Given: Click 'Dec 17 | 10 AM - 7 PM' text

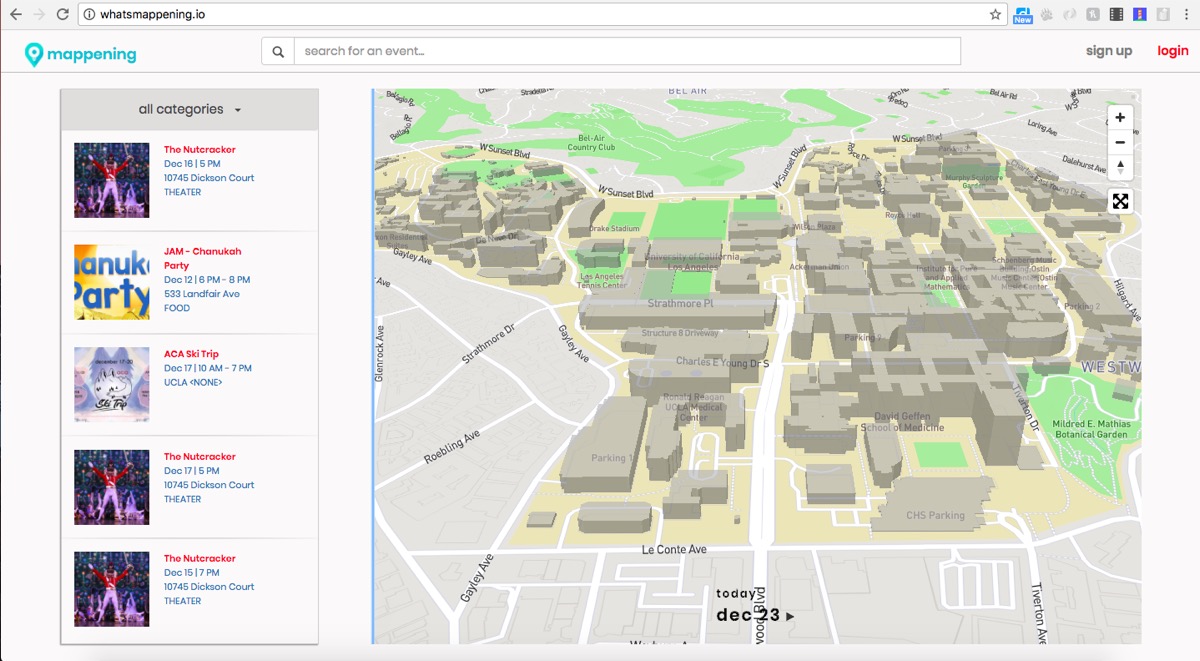Looking at the screenshot, I should 208,368.
